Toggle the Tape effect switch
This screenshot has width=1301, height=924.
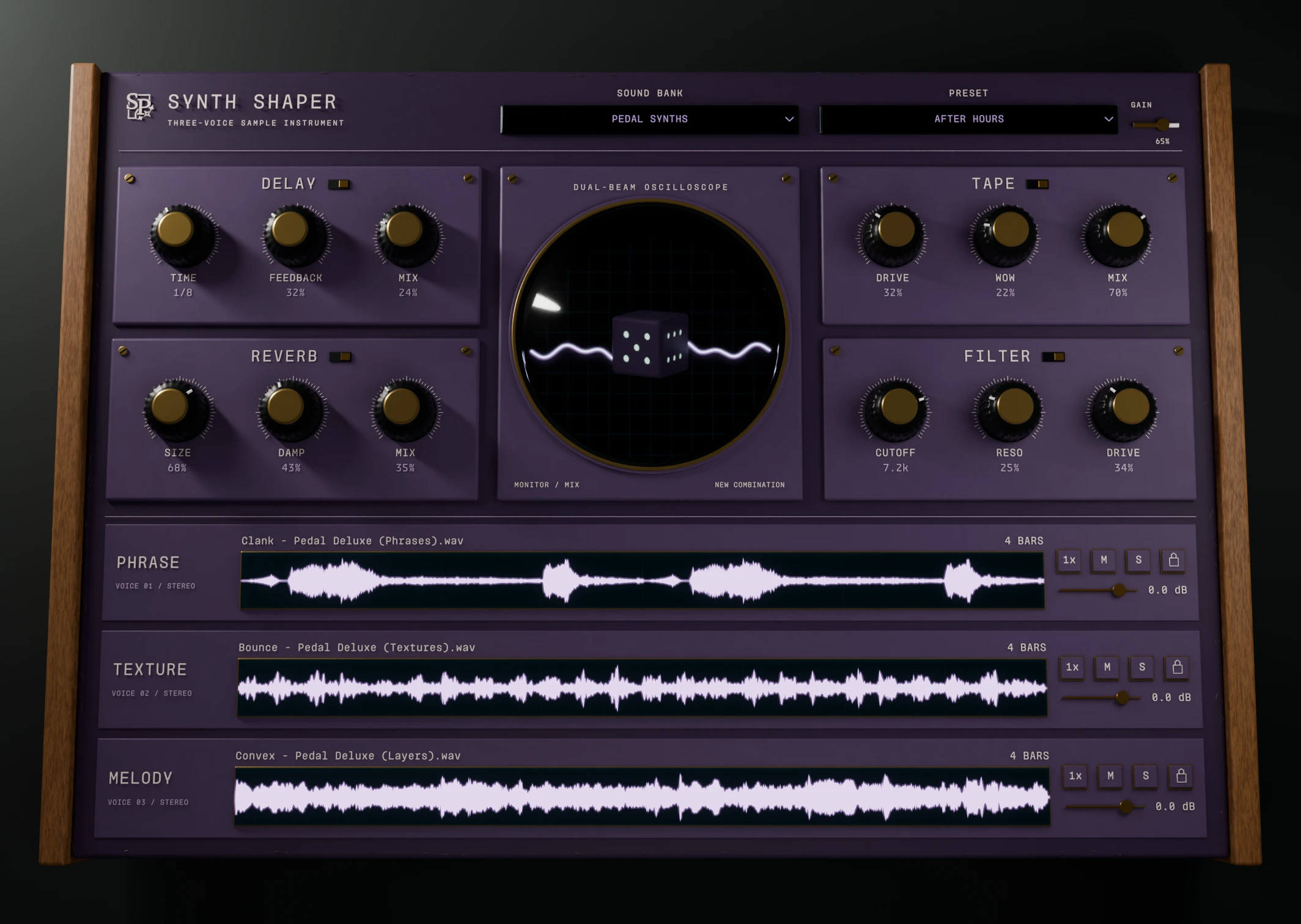pyautogui.click(x=1037, y=184)
